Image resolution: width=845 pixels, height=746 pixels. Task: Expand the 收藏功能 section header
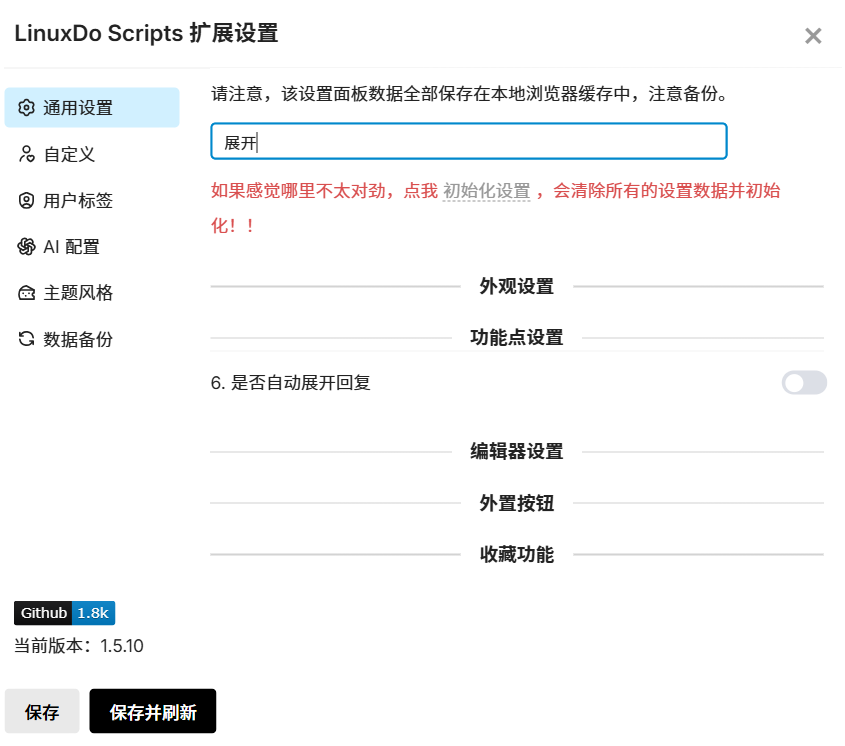pos(516,554)
